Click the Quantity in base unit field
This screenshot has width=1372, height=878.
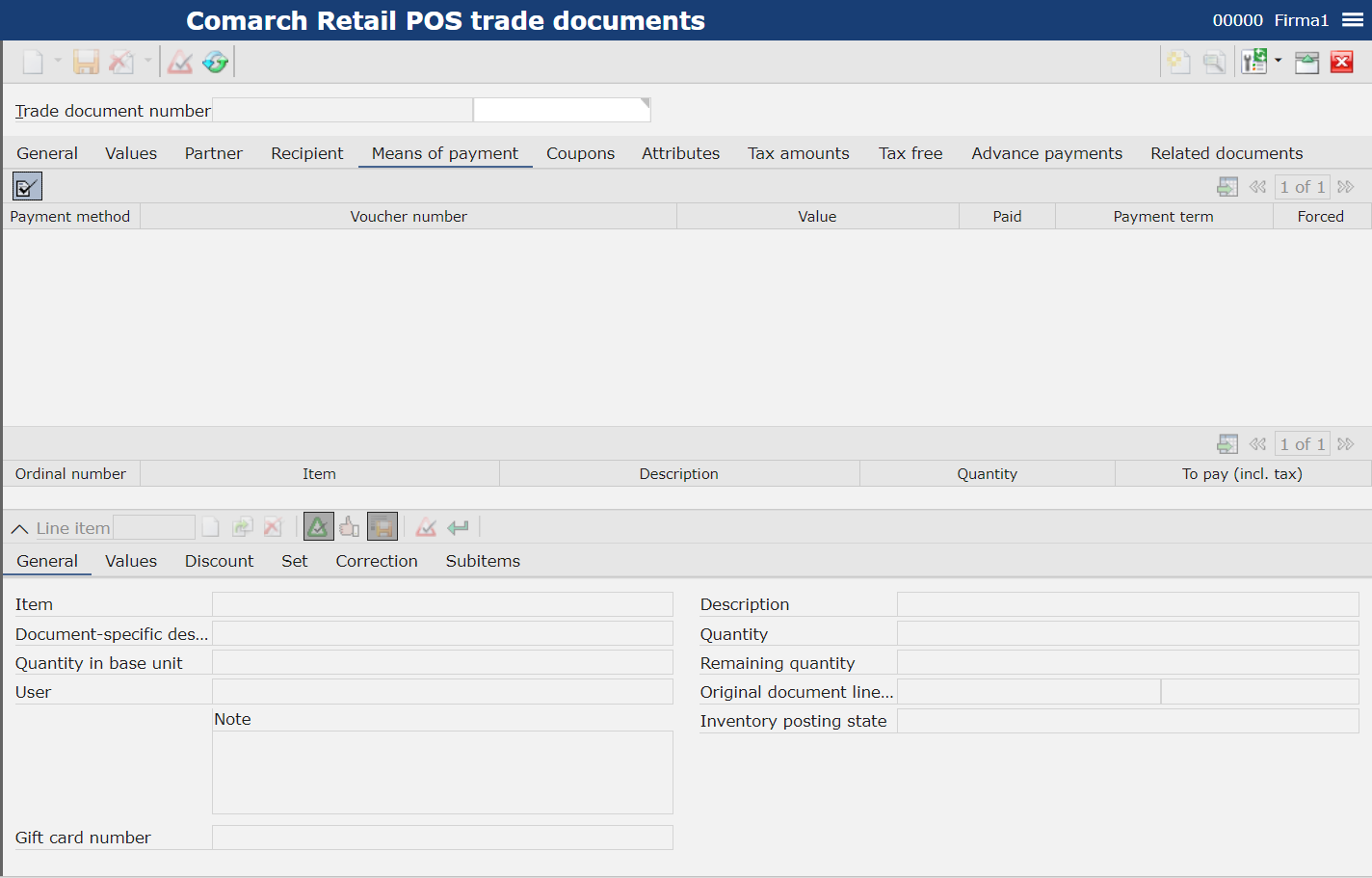tap(442, 662)
